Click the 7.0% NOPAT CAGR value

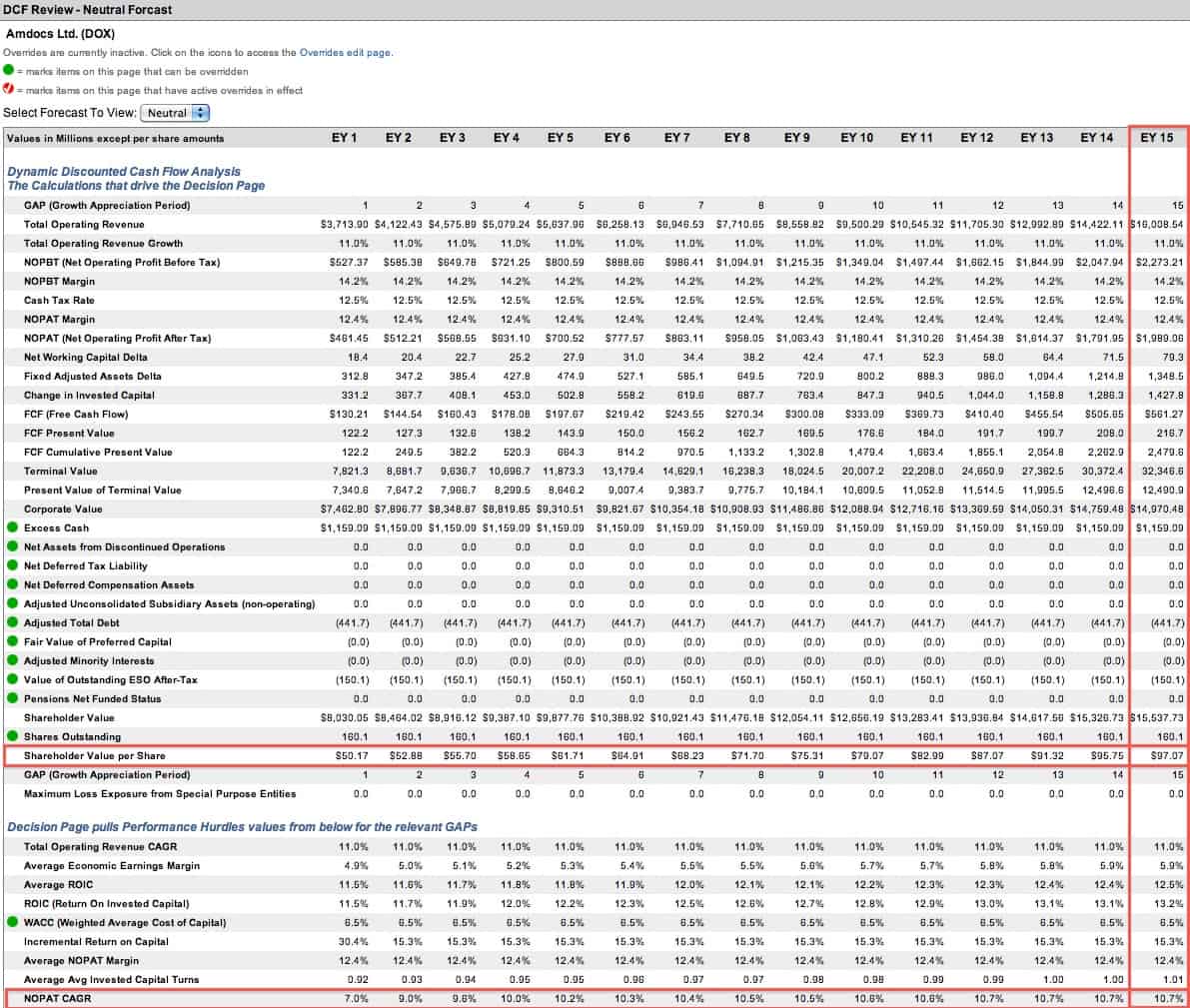356,998
